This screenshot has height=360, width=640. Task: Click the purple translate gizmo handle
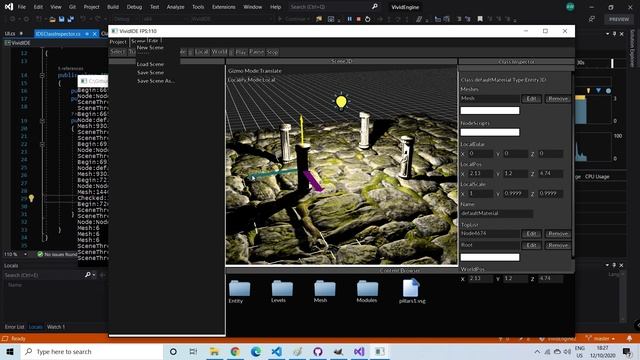tap(313, 181)
